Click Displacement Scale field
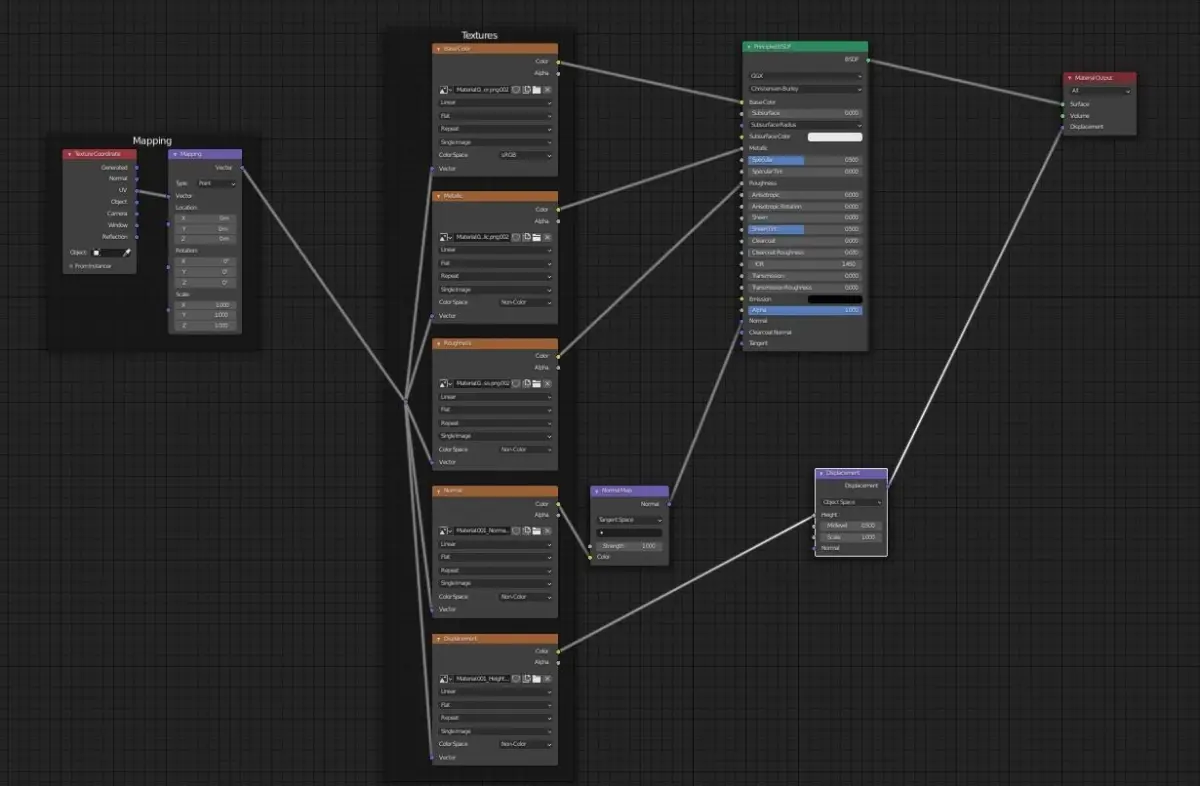The width and height of the screenshot is (1200, 786). (x=851, y=537)
